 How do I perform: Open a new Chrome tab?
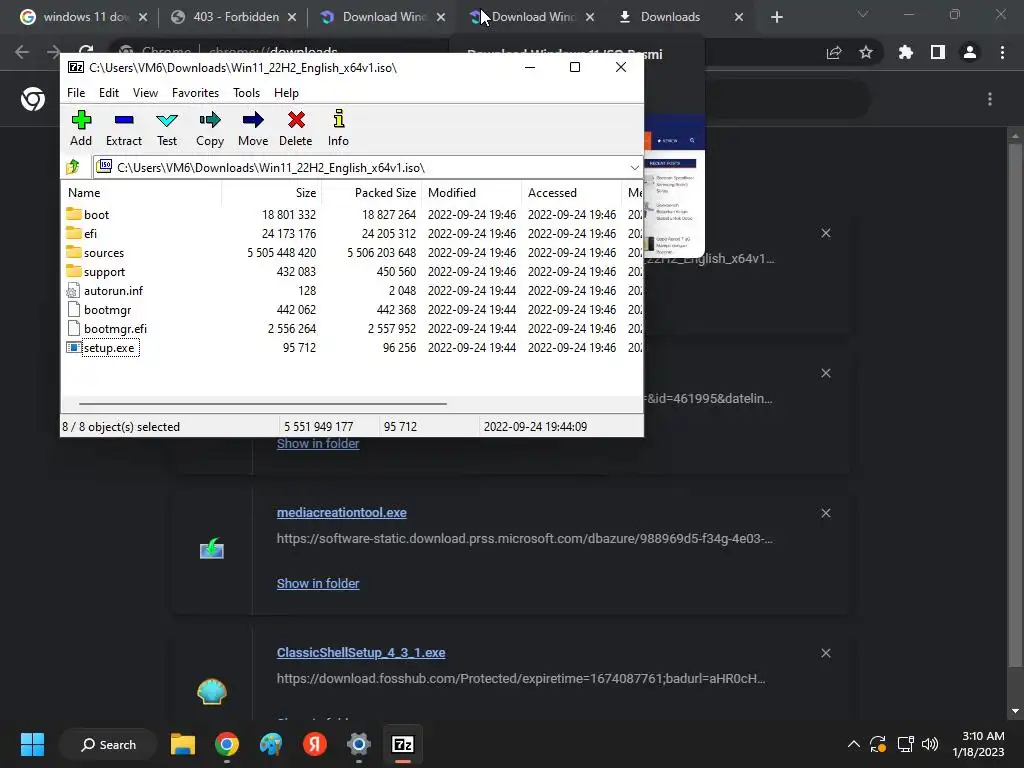click(776, 17)
